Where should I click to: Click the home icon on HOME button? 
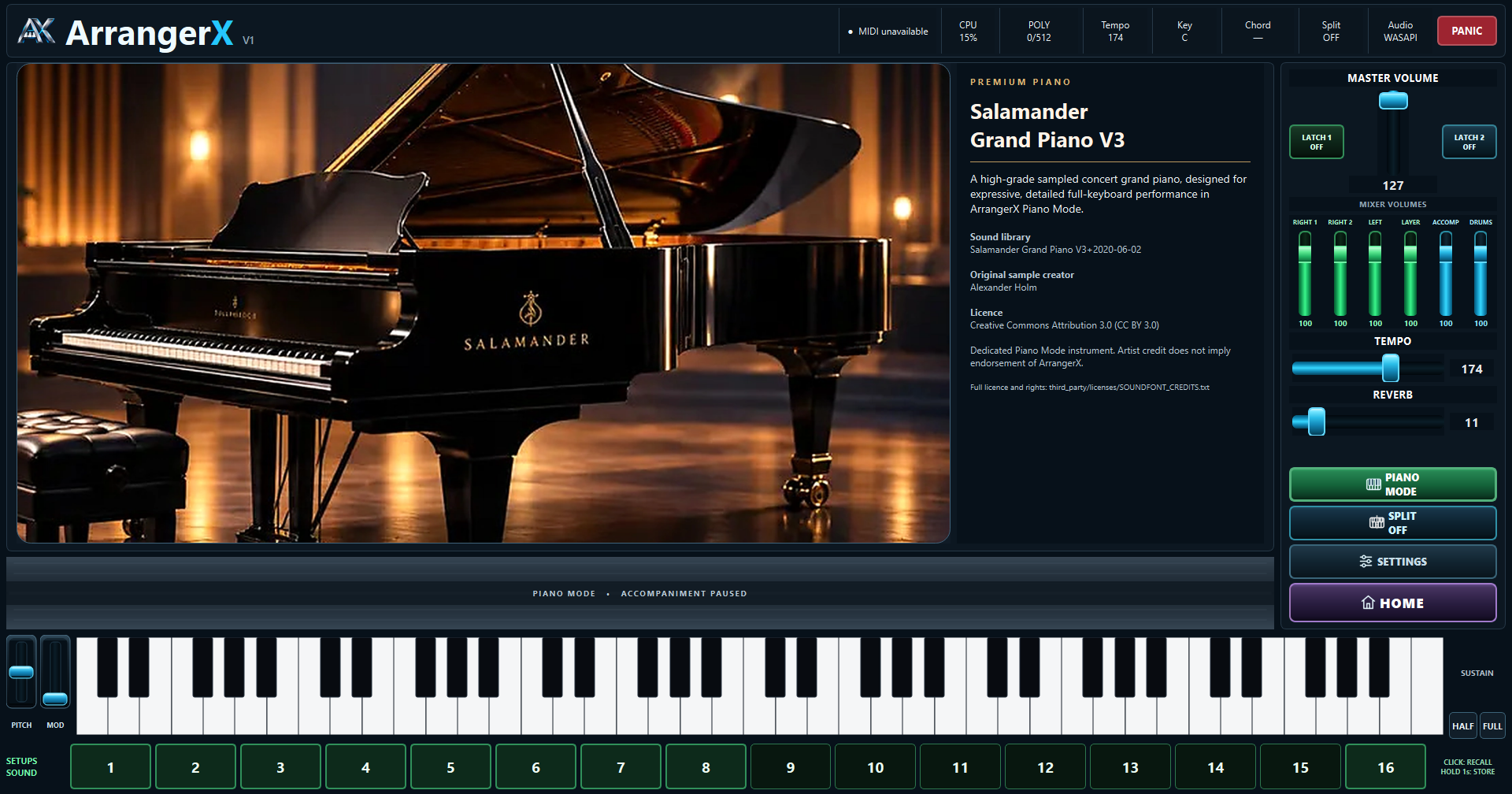click(x=1369, y=603)
